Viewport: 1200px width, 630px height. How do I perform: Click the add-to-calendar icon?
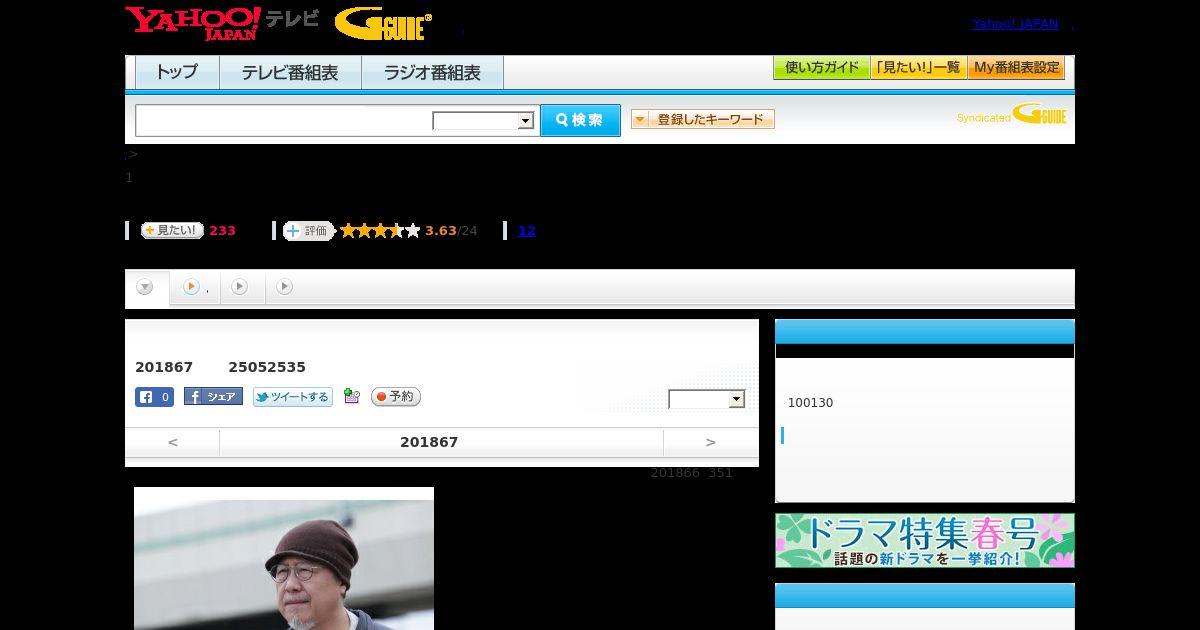351,396
